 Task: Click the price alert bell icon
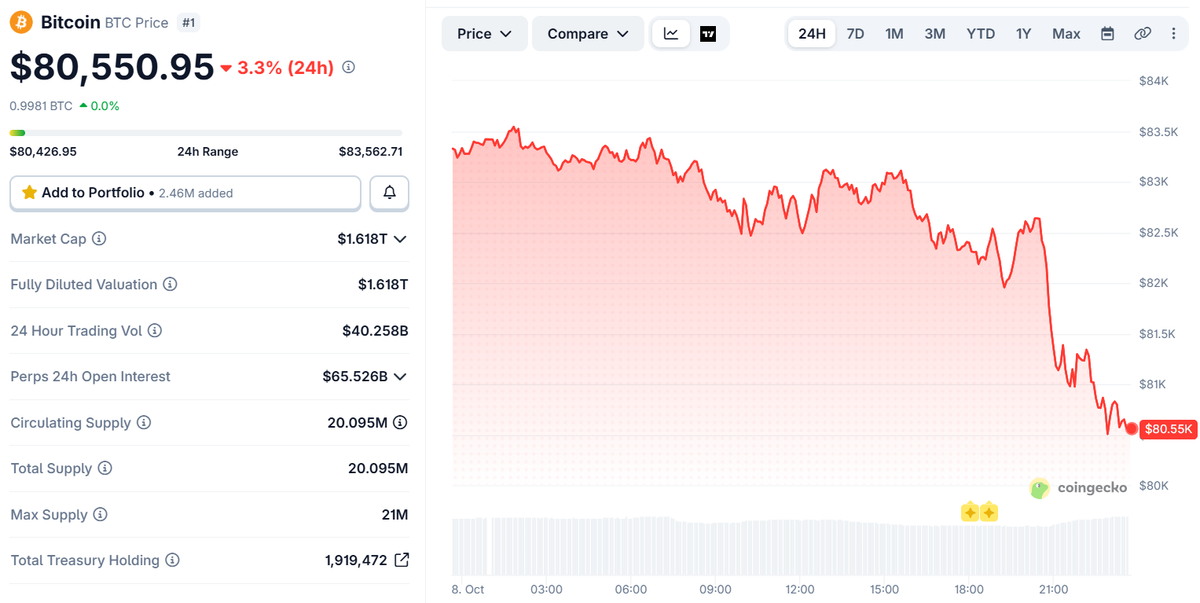pyautogui.click(x=389, y=193)
